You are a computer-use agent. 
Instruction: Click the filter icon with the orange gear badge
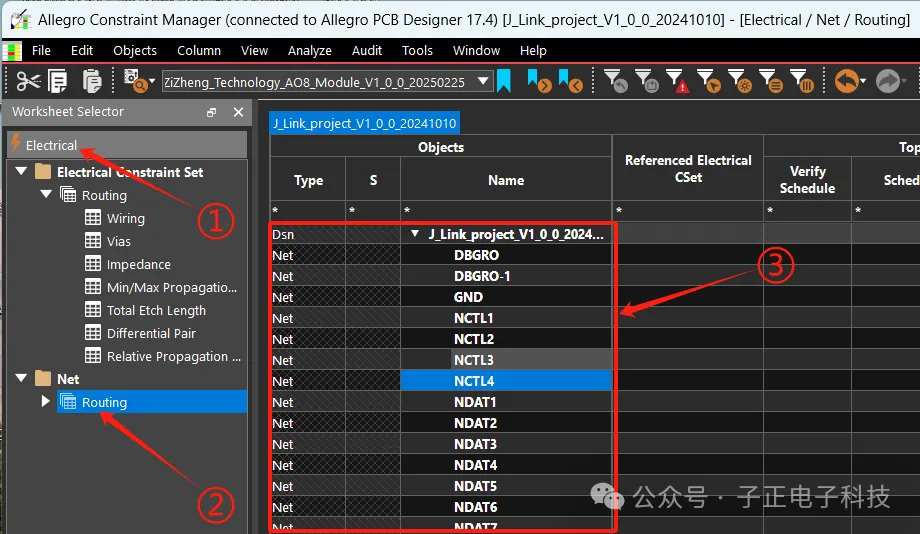point(739,81)
